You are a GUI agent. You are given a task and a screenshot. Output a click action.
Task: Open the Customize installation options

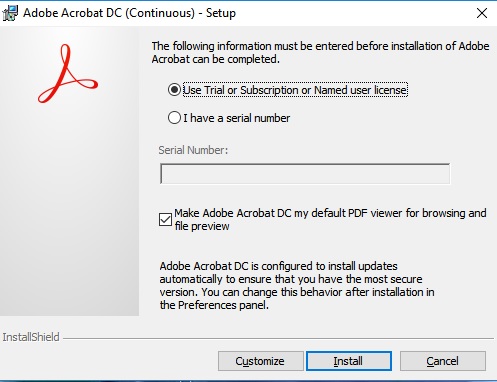[261, 361]
